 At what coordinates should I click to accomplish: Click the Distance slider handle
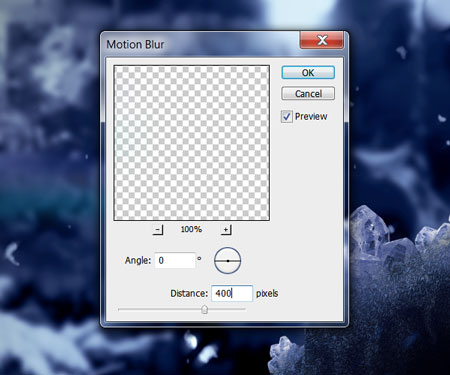[205, 310]
